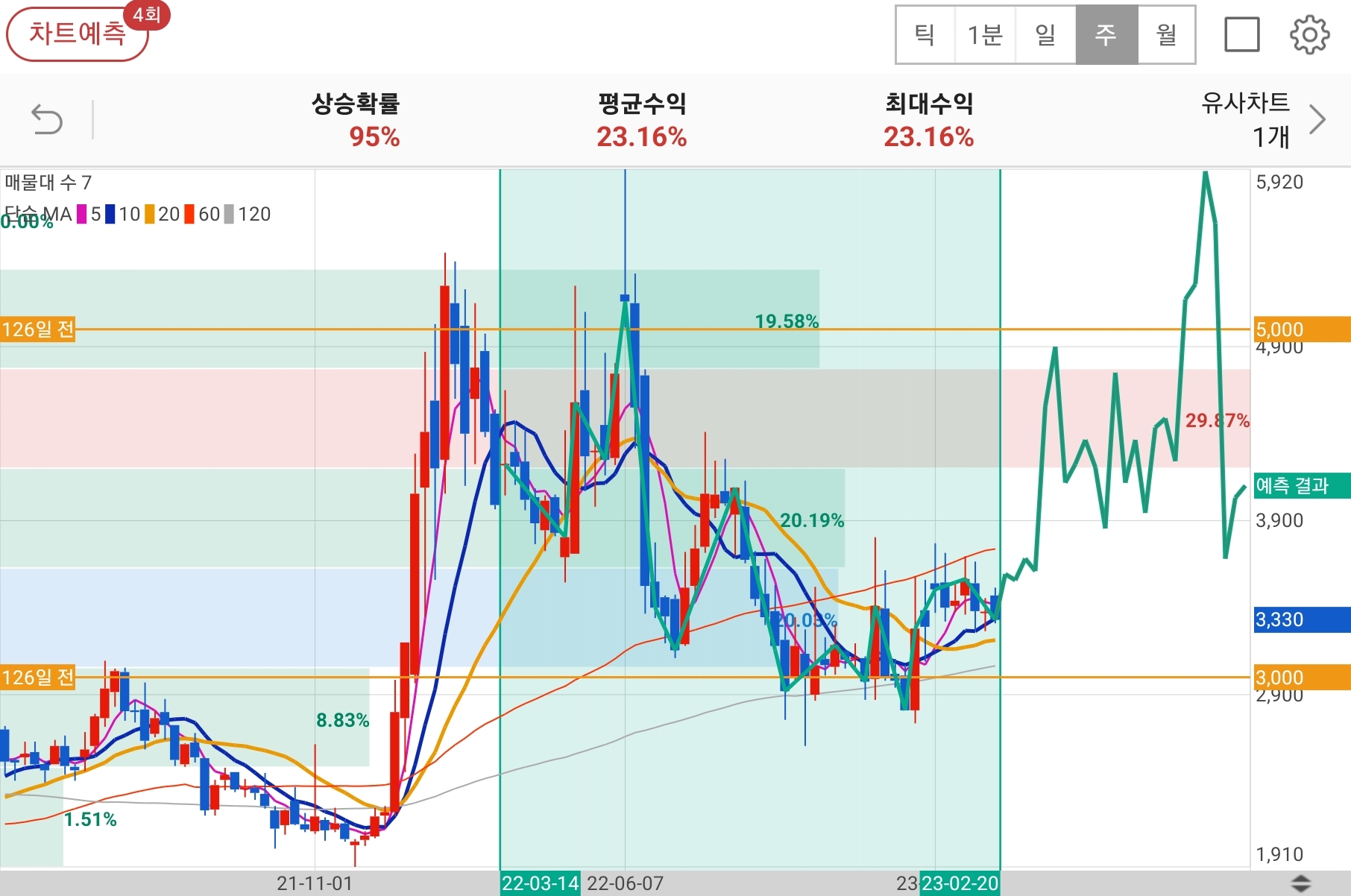
Task: Tap the 차트예측 button
Action: [77, 34]
